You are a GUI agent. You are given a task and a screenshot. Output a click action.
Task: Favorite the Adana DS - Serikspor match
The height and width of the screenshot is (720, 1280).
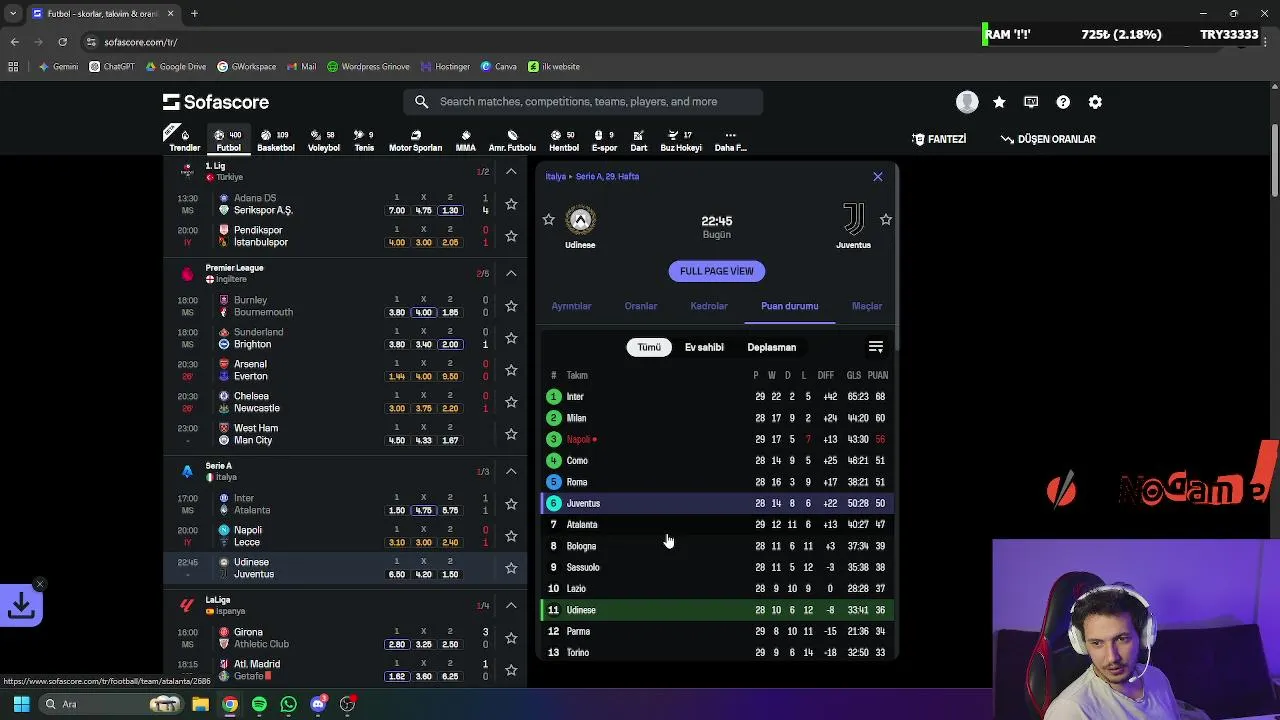pos(511,204)
